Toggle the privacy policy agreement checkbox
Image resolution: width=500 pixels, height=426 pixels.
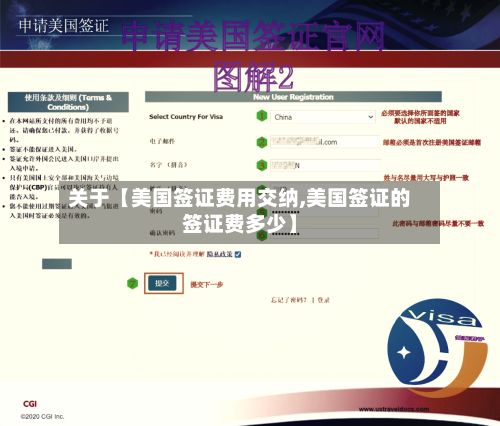[238, 254]
